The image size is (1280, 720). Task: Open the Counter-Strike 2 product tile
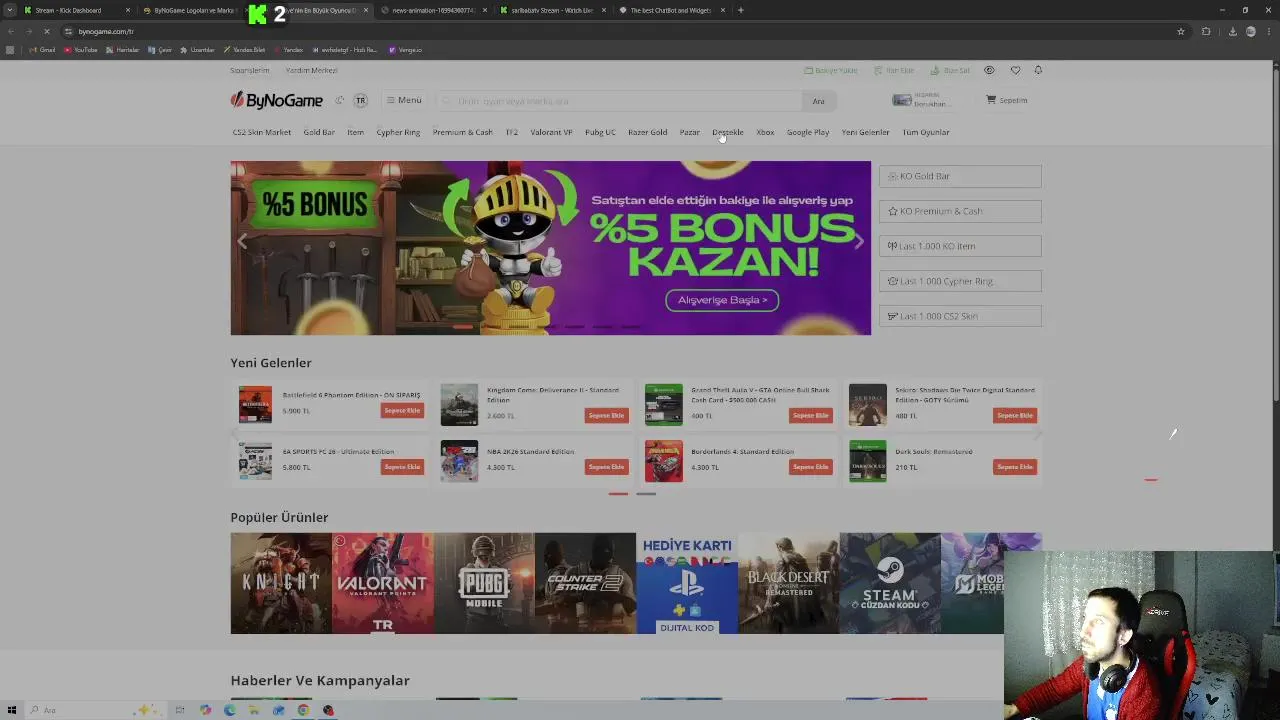click(585, 583)
